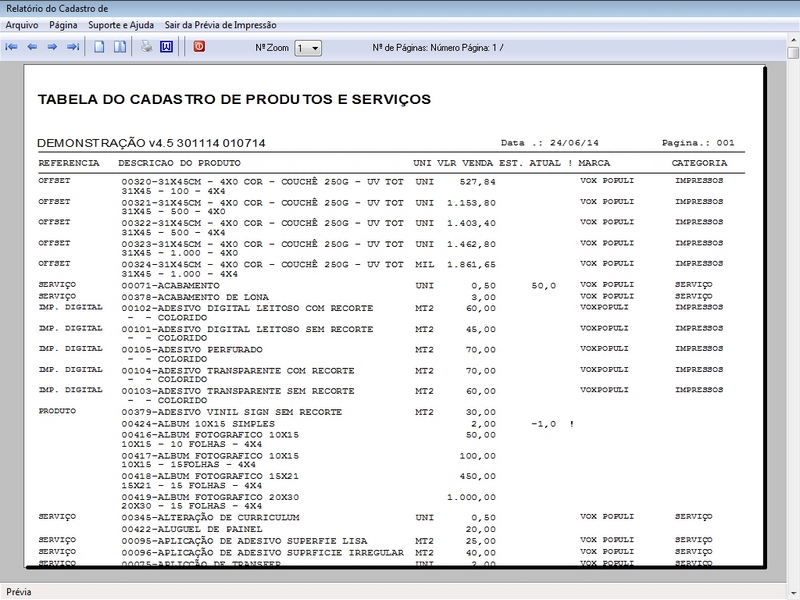Click the red power exit icon
The width and height of the screenshot is (800, 600).
[x=199, y=46]
